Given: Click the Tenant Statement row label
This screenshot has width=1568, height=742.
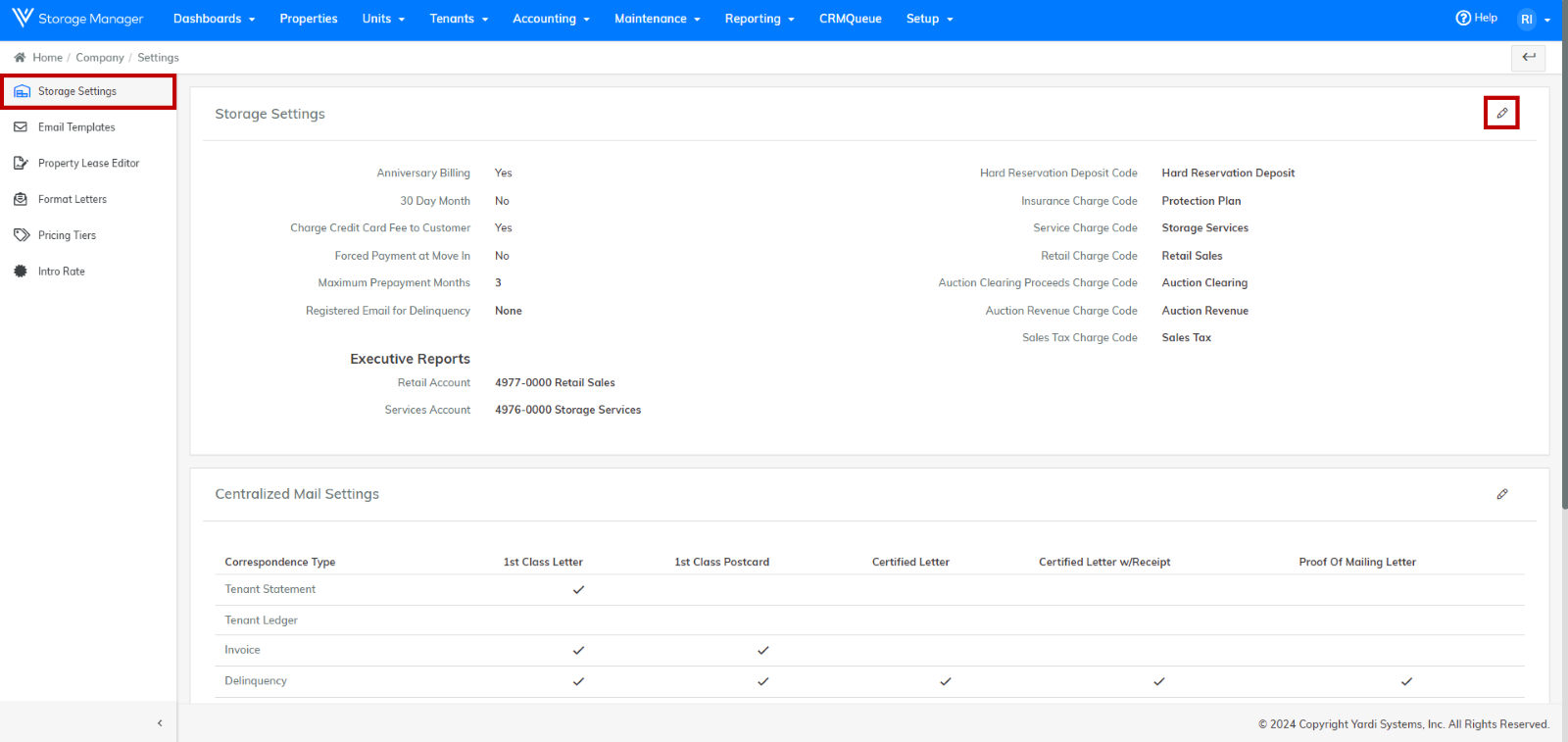Looking at the screenshot, I should [270, 589].
